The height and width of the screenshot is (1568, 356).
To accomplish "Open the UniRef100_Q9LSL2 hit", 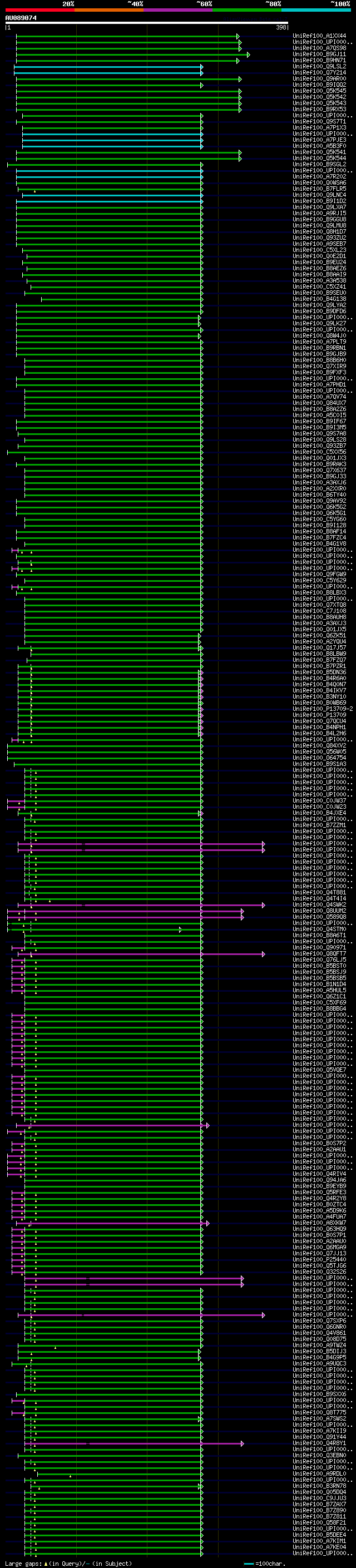I will click(319, 66).
